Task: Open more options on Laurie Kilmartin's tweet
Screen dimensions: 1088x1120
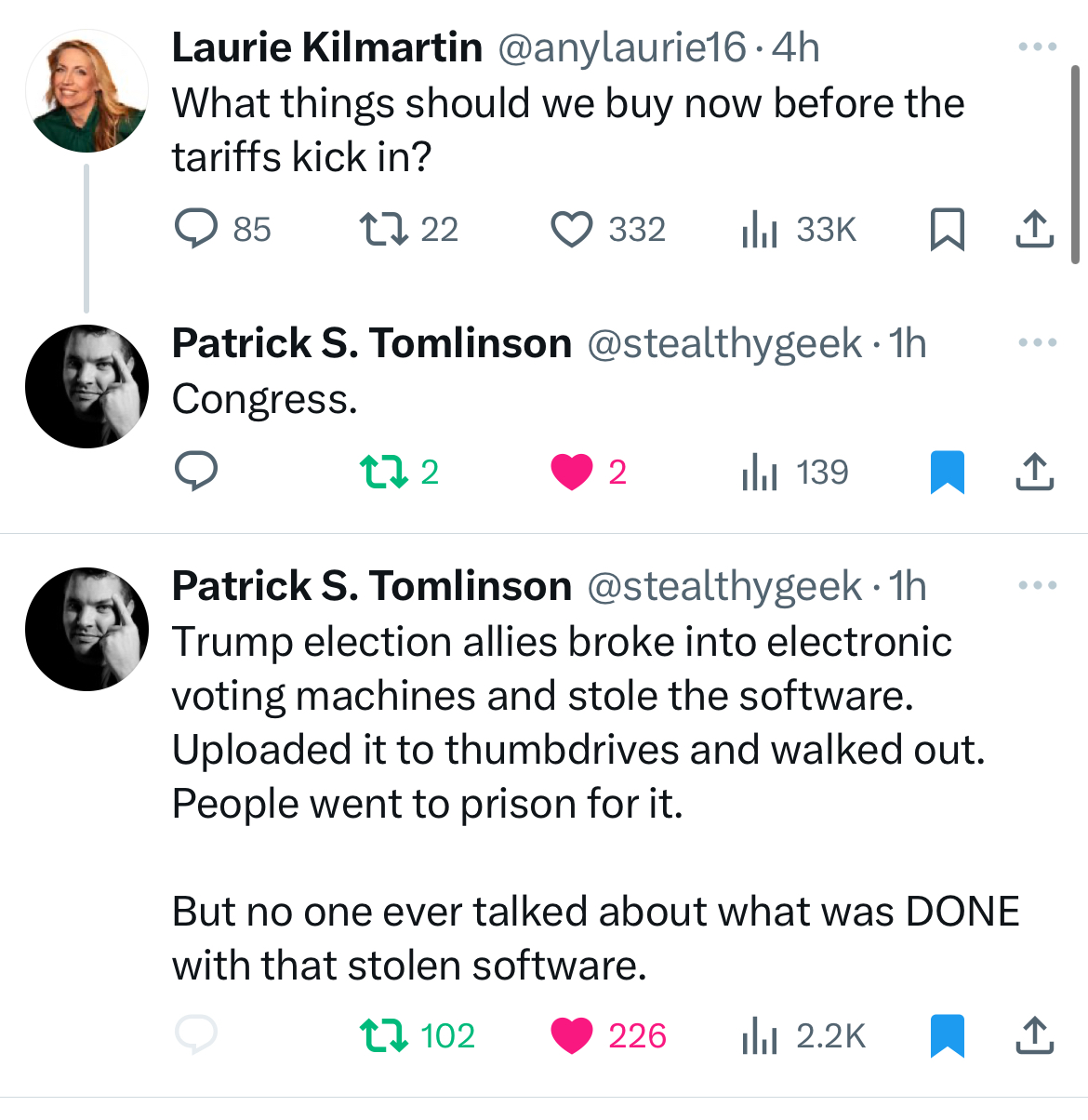Action: tap(1038, 47)
